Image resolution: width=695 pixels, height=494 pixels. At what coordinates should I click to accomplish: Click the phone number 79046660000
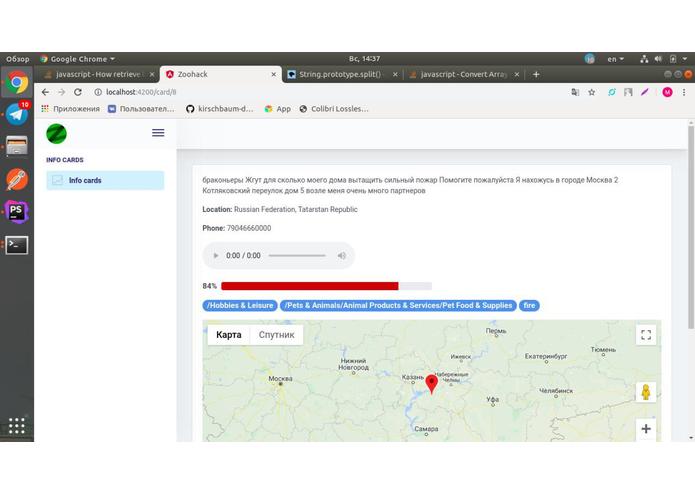coord(249,228)
